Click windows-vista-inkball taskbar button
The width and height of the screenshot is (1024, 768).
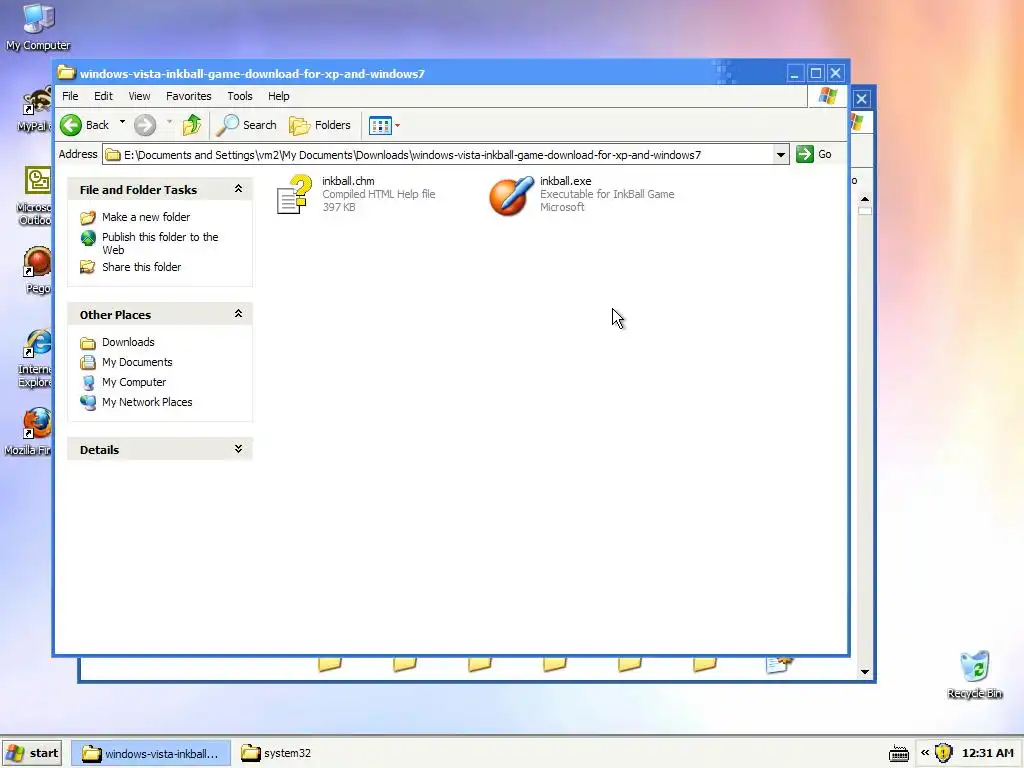click(150, 753)
